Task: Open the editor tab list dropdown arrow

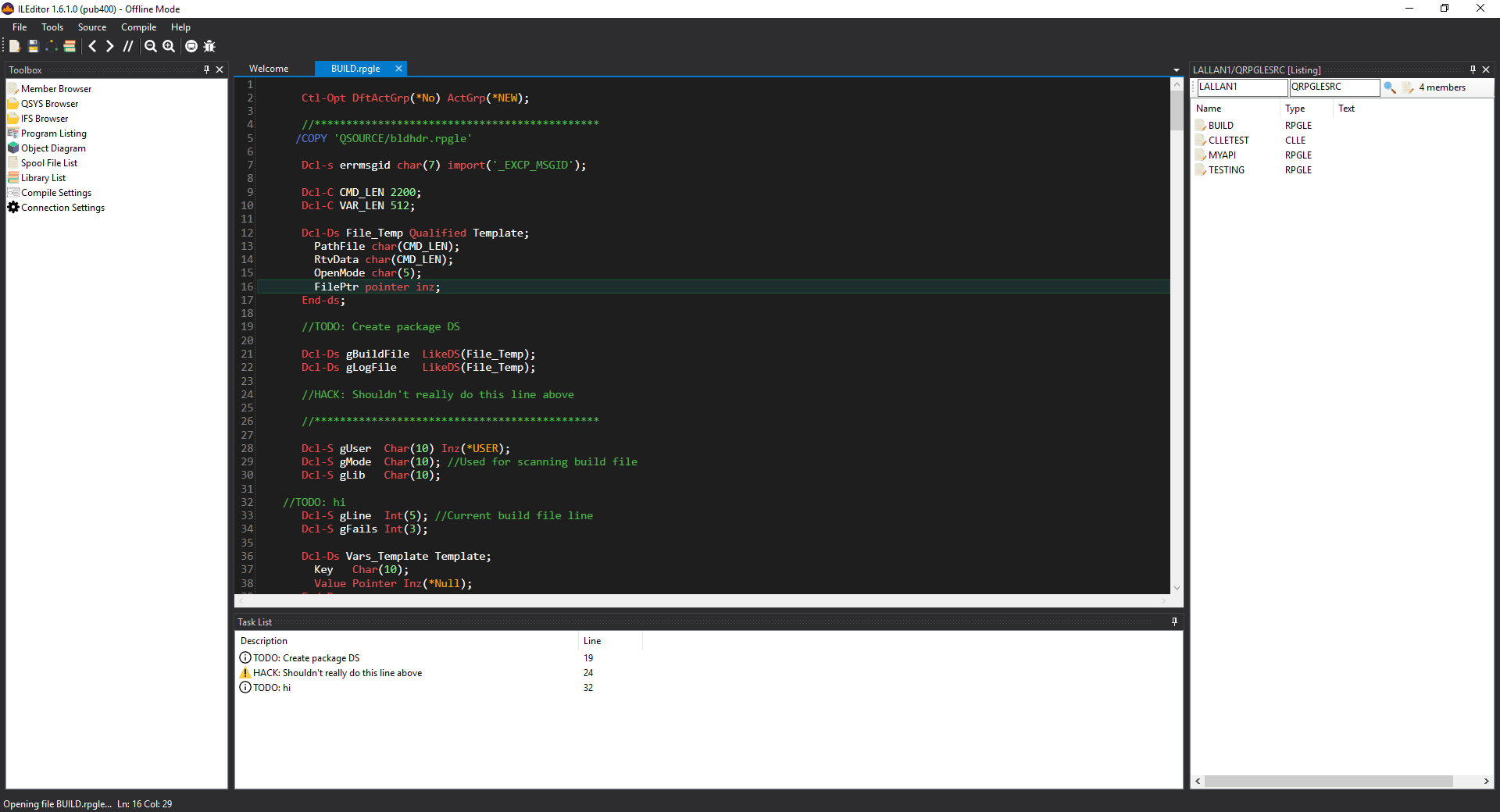Action: click(1177, 70)
